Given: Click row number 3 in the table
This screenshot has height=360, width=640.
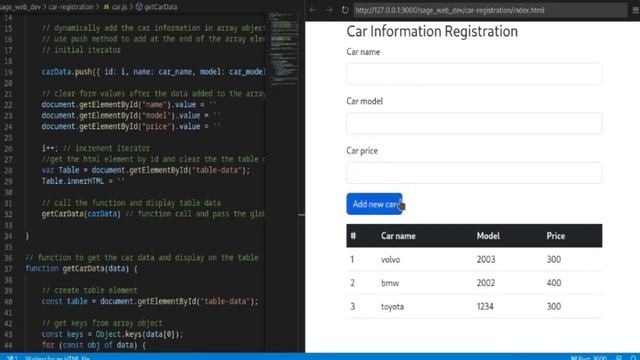Looking at the screenshot, I should (352, 307).
